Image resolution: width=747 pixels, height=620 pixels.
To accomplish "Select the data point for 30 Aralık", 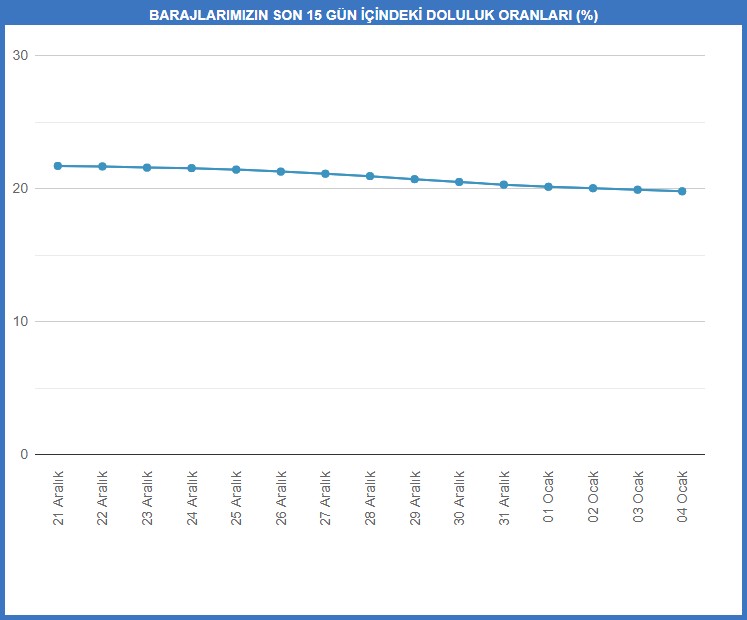I will point(459,182).
